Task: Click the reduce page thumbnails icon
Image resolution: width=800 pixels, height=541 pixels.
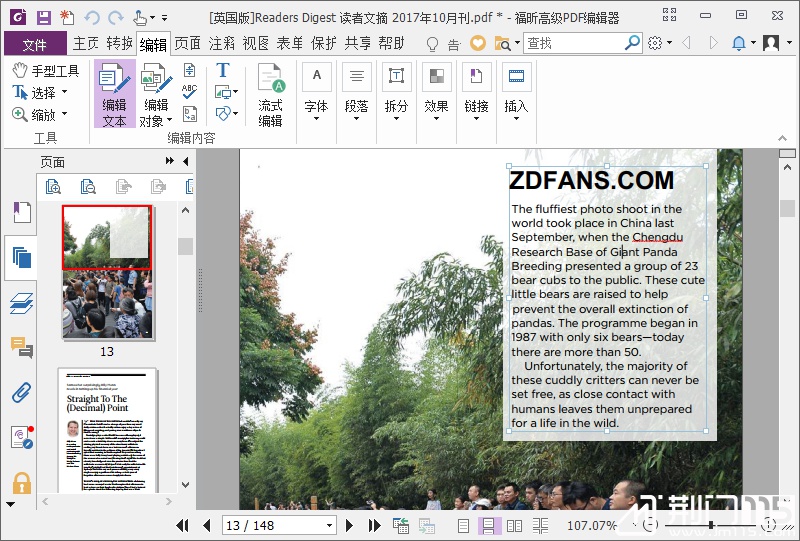Action: (88, 187)
